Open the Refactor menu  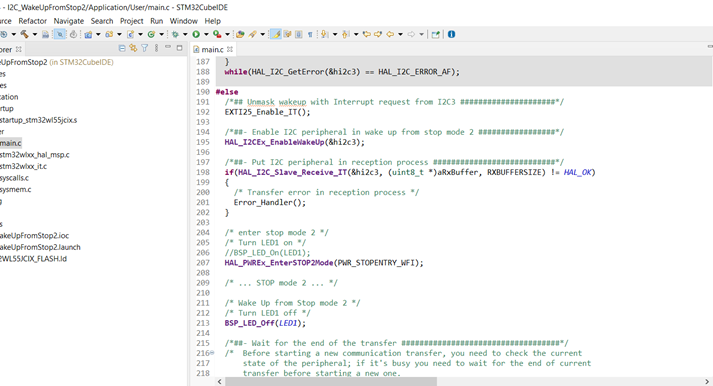click(x=32, y=21)
